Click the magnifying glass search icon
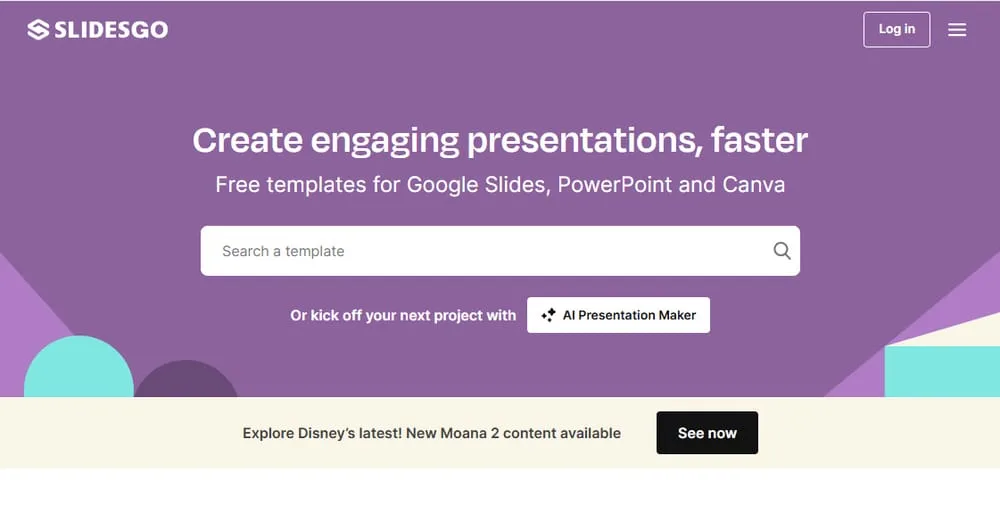This screenshot has width=1000, height=515. pyautogui.click(x=782, y=250)
